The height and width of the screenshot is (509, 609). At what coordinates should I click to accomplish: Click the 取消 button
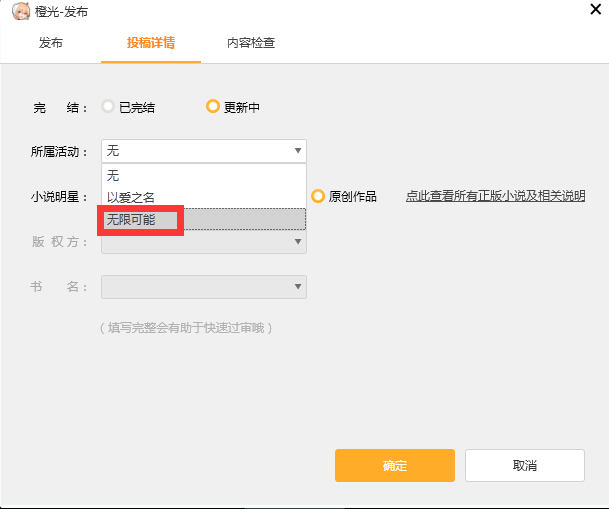[524, 466]
